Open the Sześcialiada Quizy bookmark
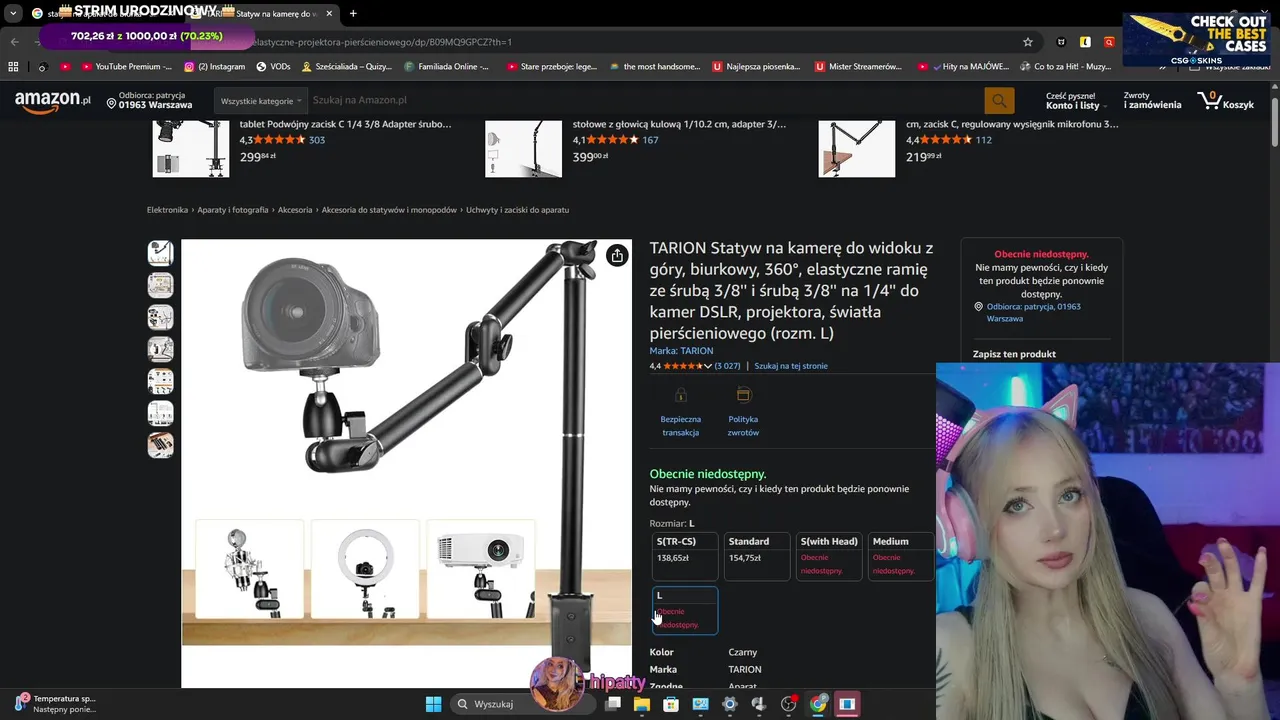This screenshot has width=1280, height=720. [346, 67]
